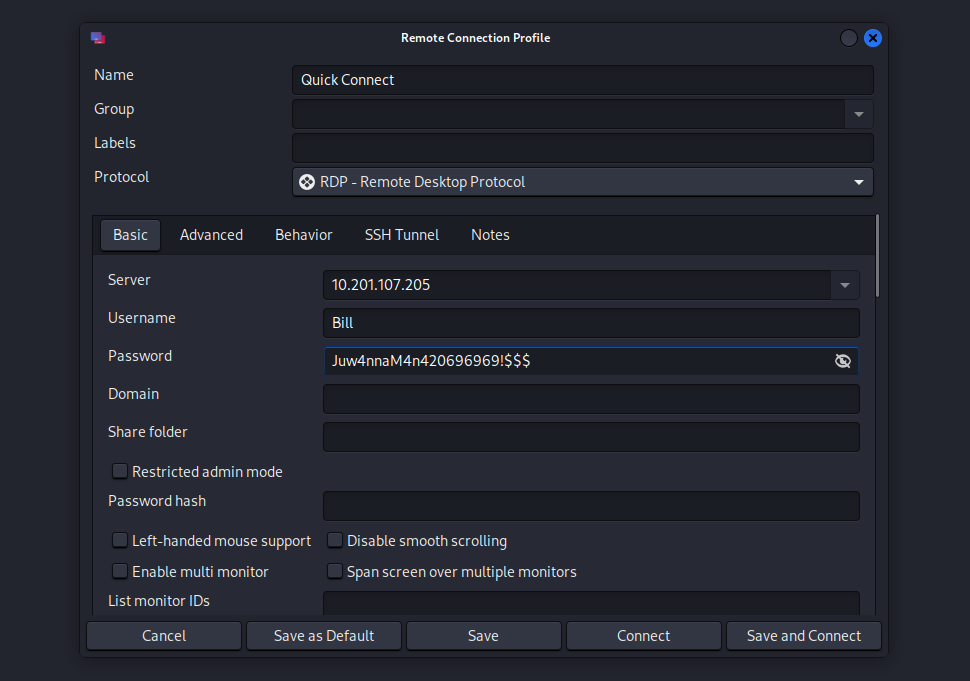970x681 pixels.
Task: Tick Disable smooth scrolling option
Action: tap(335, 541)
